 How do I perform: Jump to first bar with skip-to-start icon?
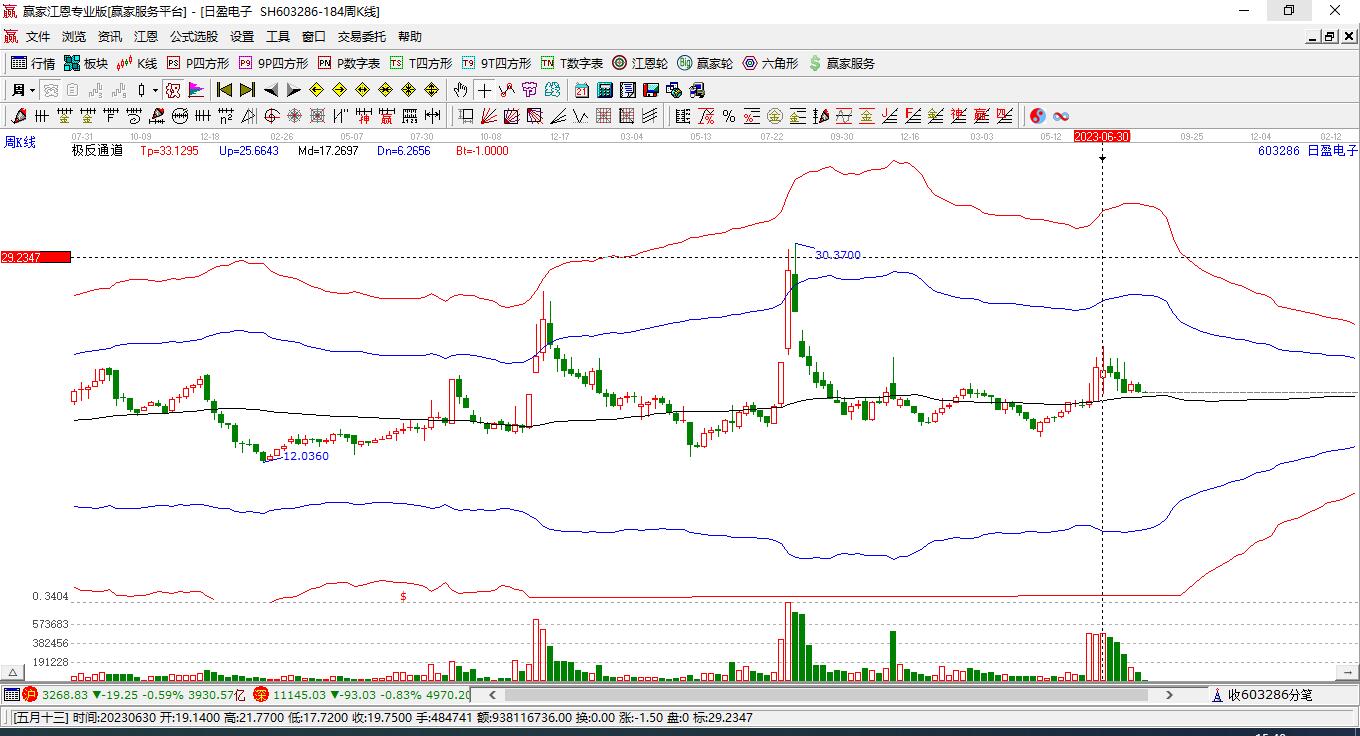(x=225, y=90)
